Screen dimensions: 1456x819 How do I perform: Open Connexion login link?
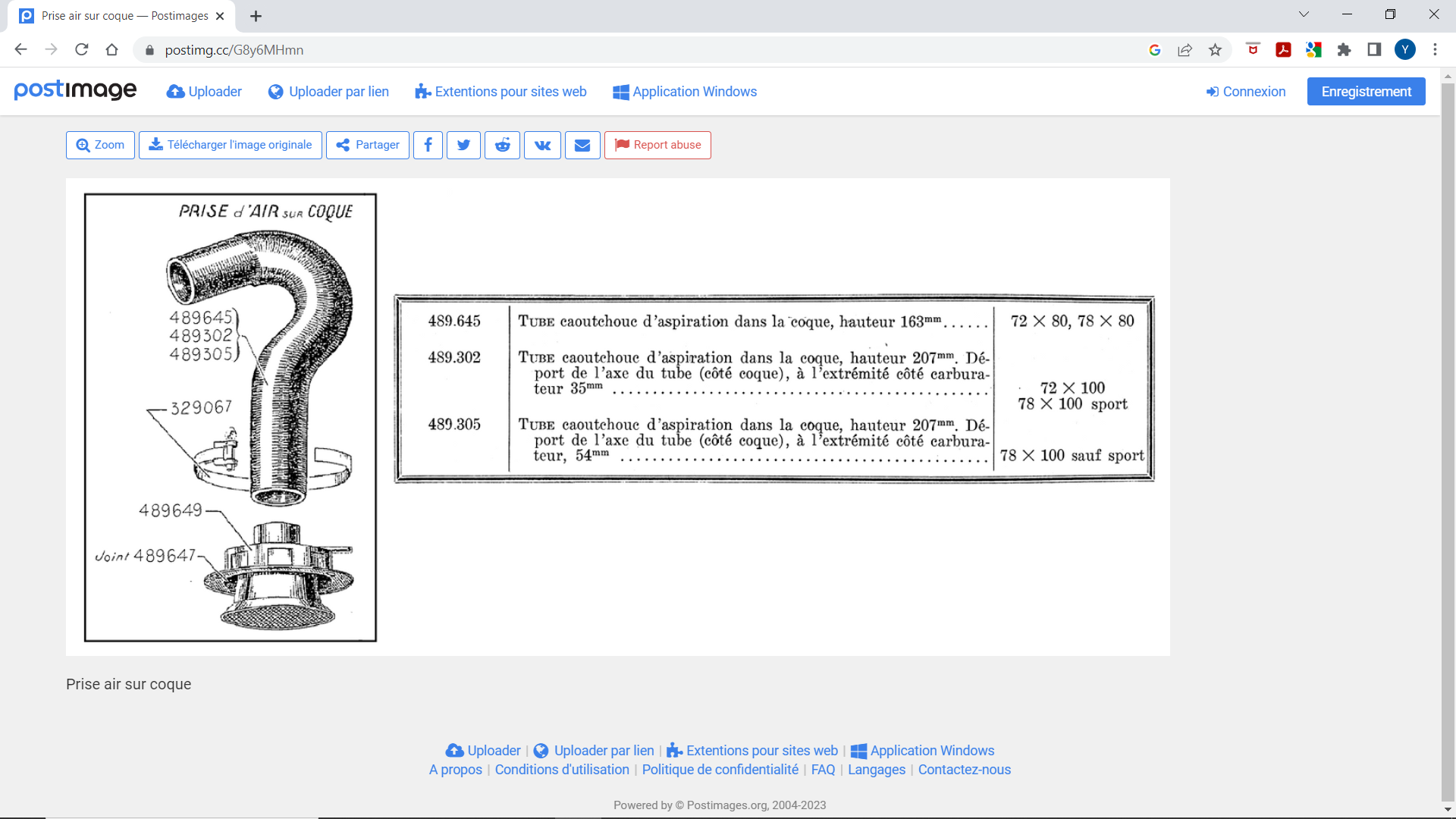[x=1246, y=92]
